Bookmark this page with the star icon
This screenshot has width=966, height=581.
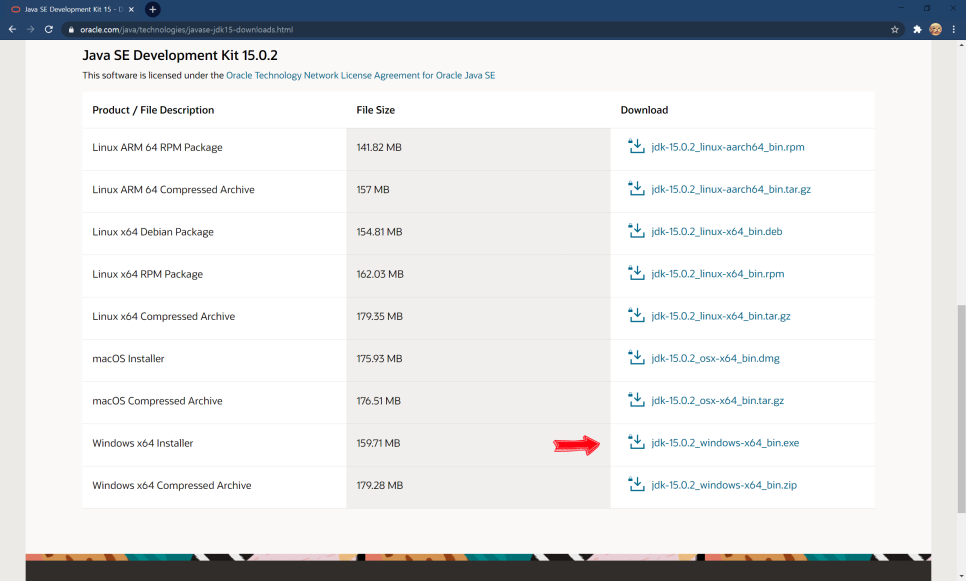895,29
